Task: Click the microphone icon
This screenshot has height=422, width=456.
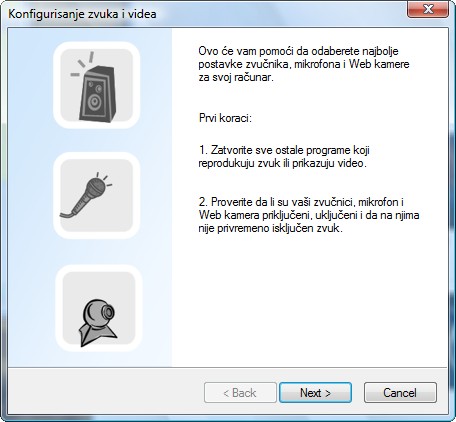Action: click(x=96, y=195)
